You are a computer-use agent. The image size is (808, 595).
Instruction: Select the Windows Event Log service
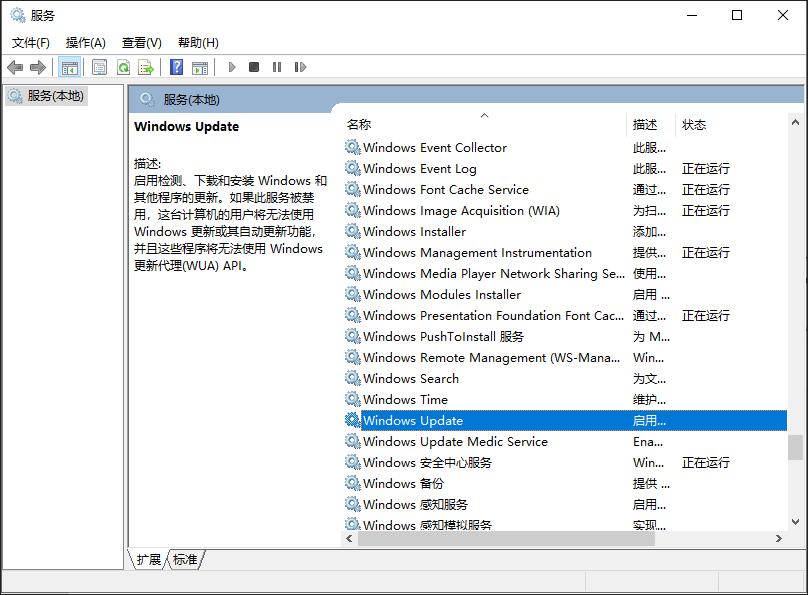[x=422, y=168]
